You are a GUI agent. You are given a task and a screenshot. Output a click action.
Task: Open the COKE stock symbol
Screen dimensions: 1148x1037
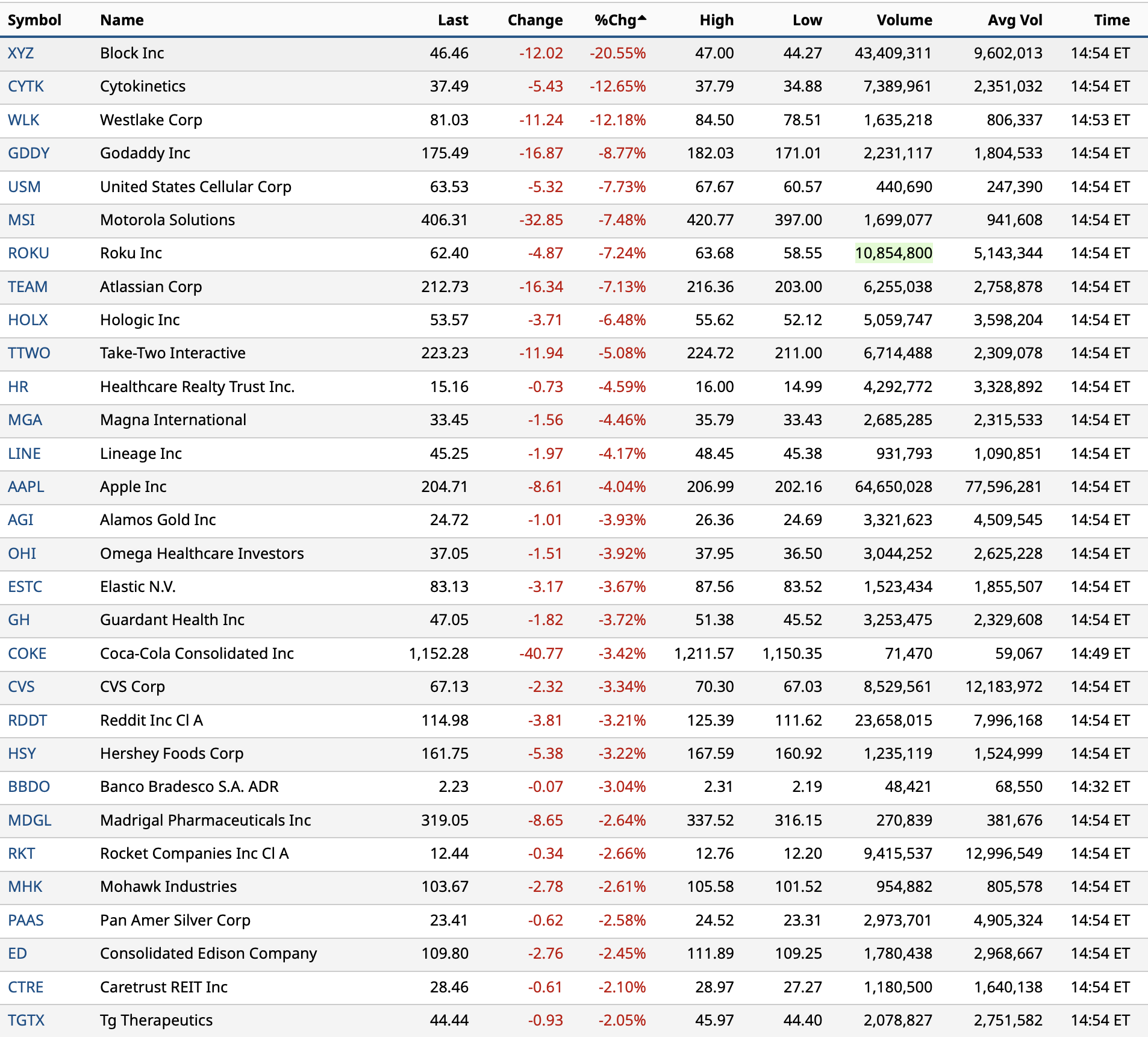27,653
